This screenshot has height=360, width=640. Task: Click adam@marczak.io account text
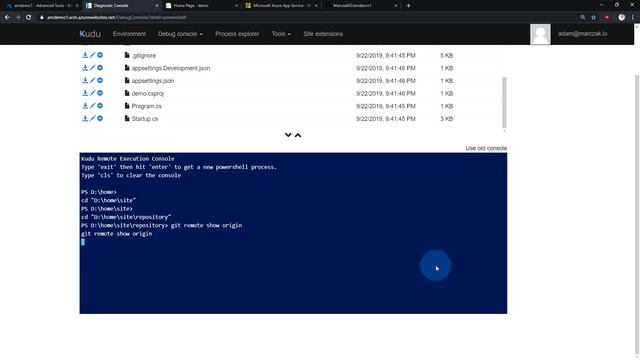click(x=582, y=34)
